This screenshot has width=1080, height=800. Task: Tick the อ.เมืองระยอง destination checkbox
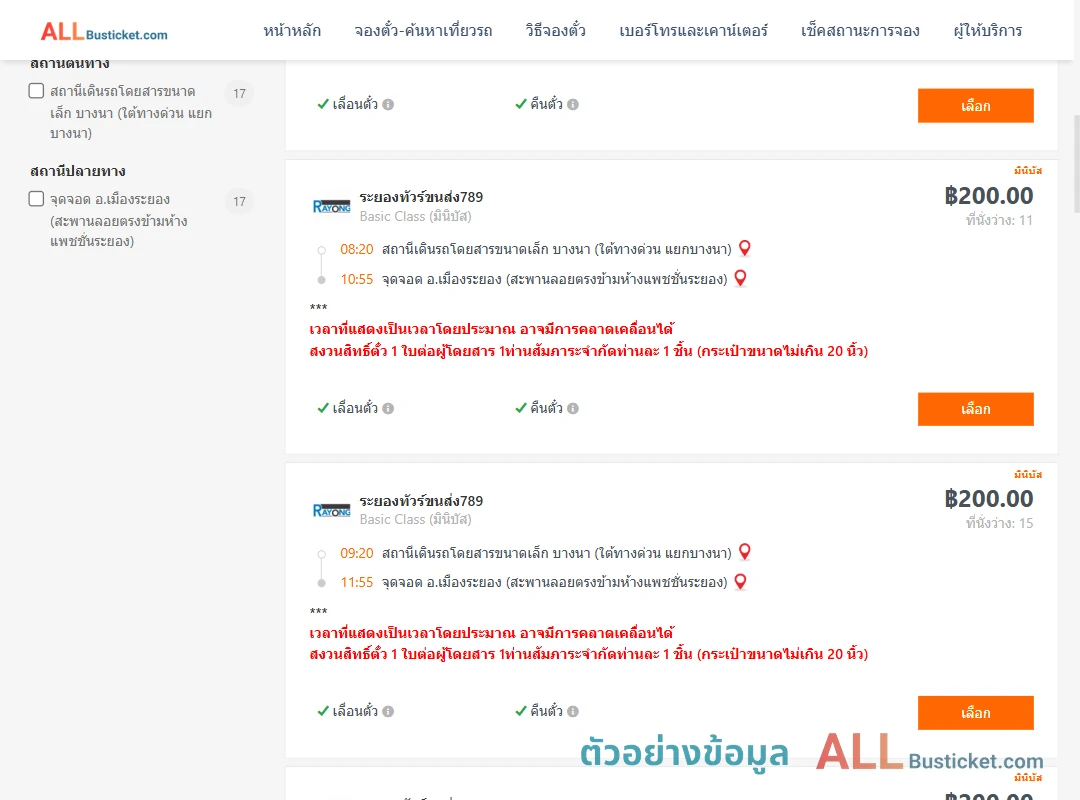tap(37, 199)
